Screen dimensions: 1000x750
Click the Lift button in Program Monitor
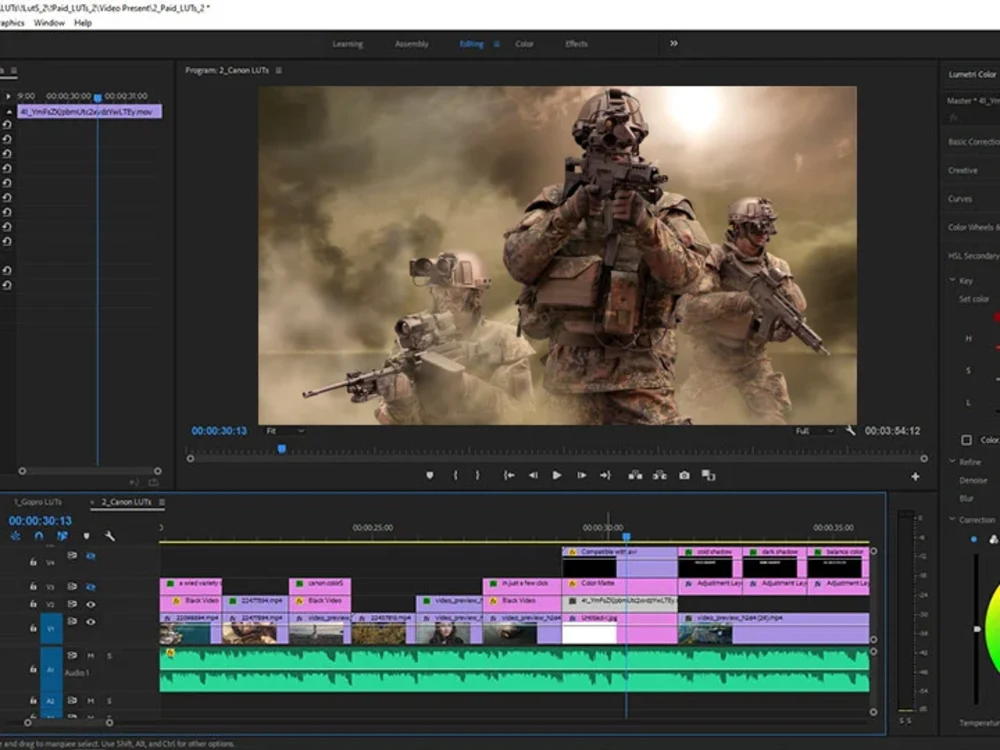click(635, 475)
